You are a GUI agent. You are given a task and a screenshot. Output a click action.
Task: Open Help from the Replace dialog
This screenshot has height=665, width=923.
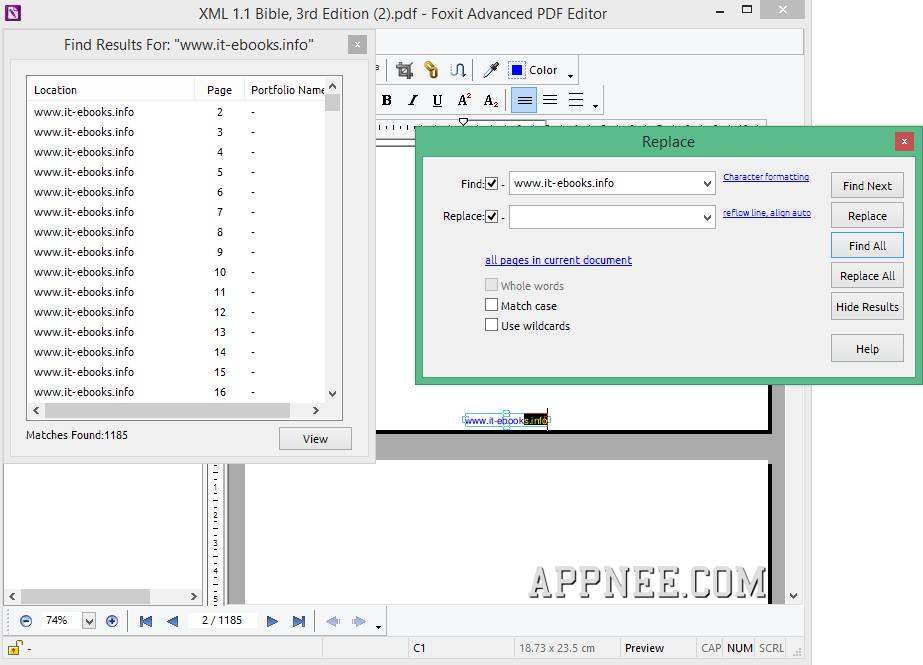[867, 349]
